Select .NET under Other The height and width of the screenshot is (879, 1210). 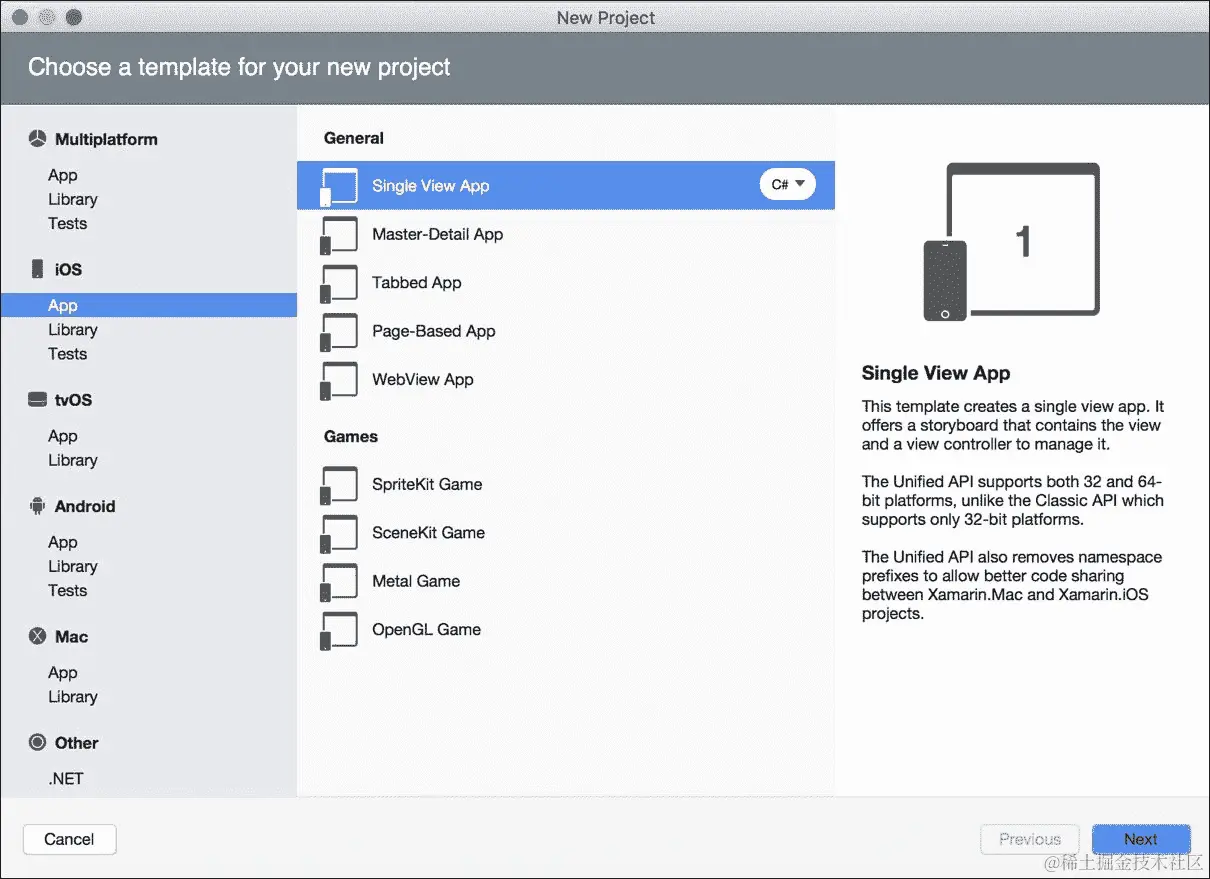tap(66, 778)
